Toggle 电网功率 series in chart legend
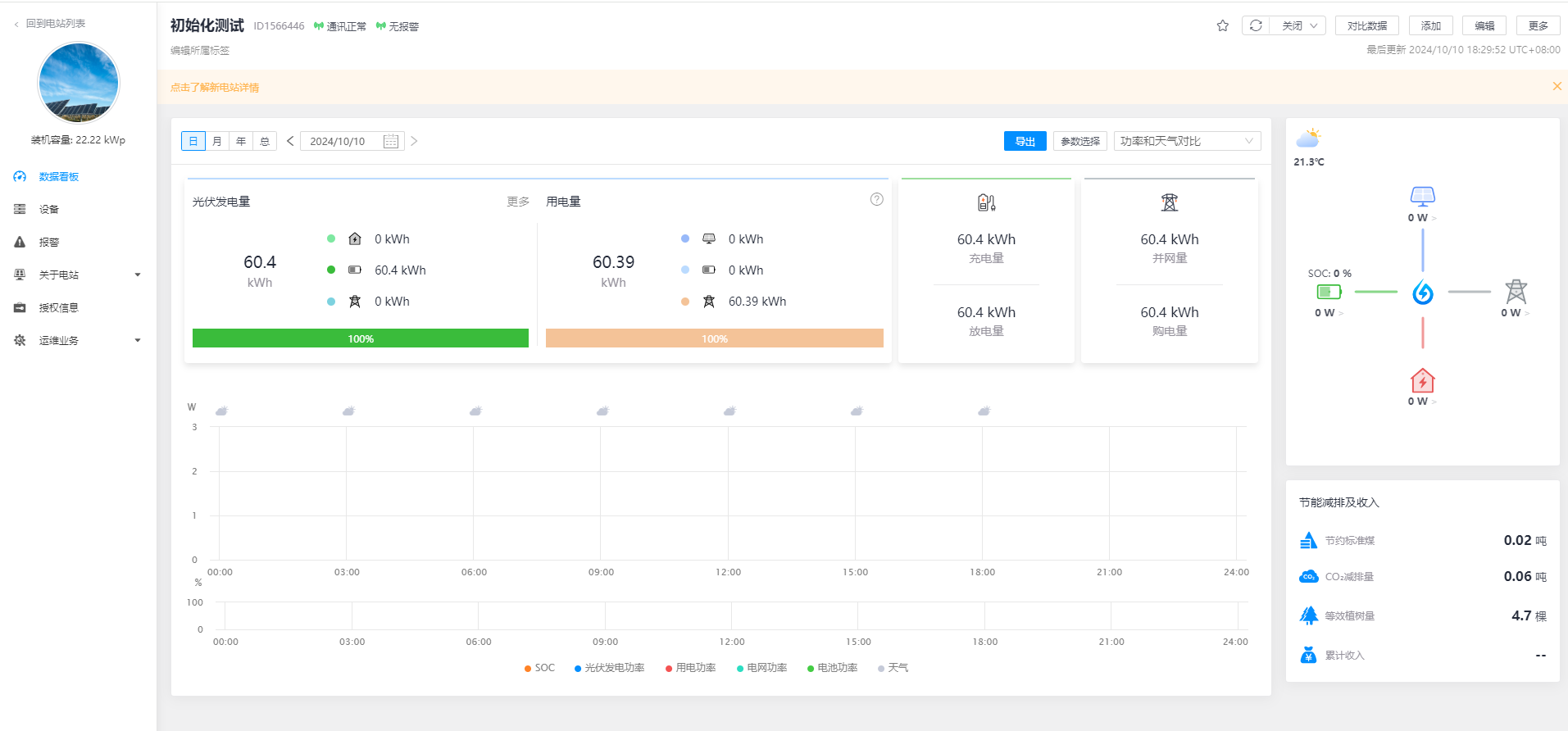The width and height of the screenshot is (1568, 731). (762, 669)
